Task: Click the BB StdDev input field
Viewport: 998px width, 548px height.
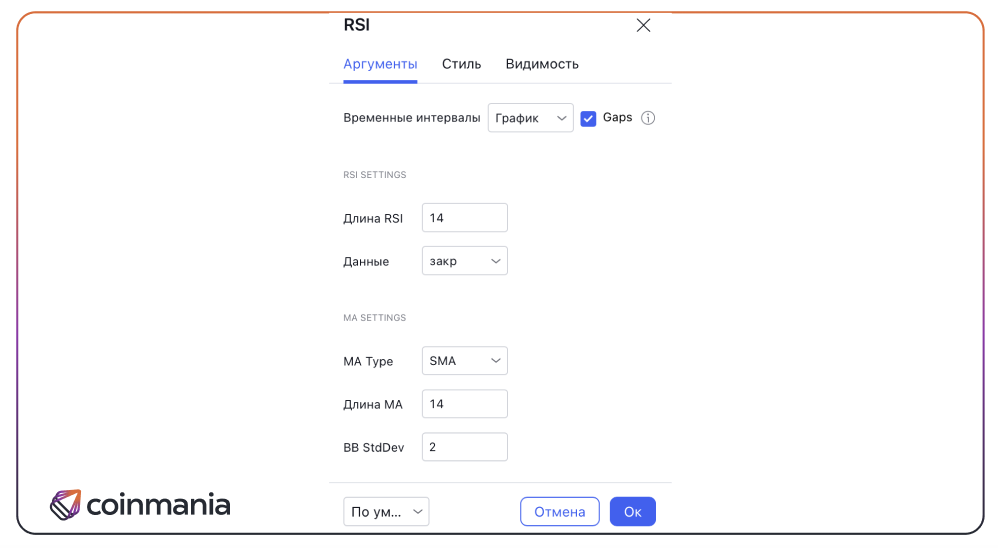Action: coord(465,447)
